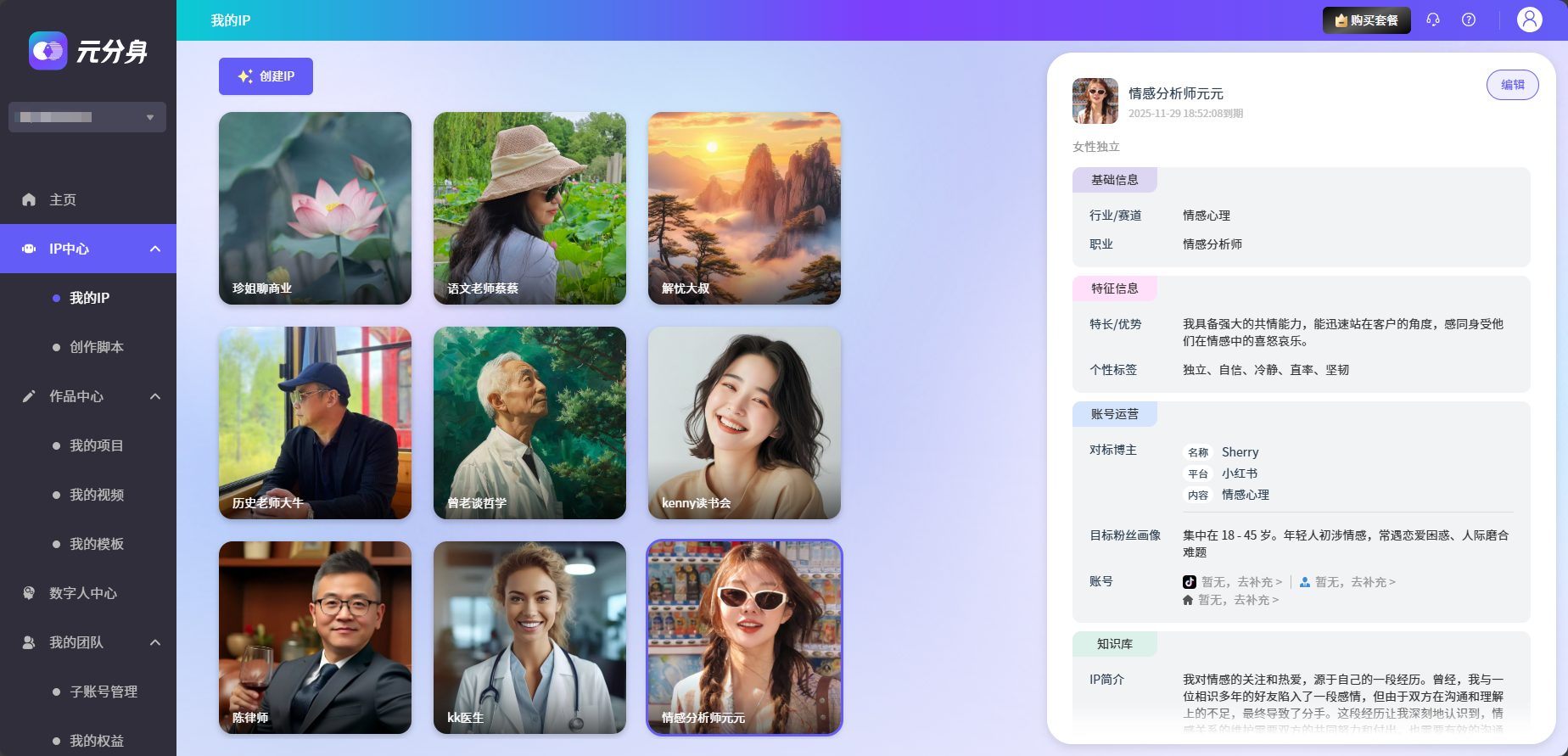Click the 基础信息 section tag

click(x=1115, y=180)
